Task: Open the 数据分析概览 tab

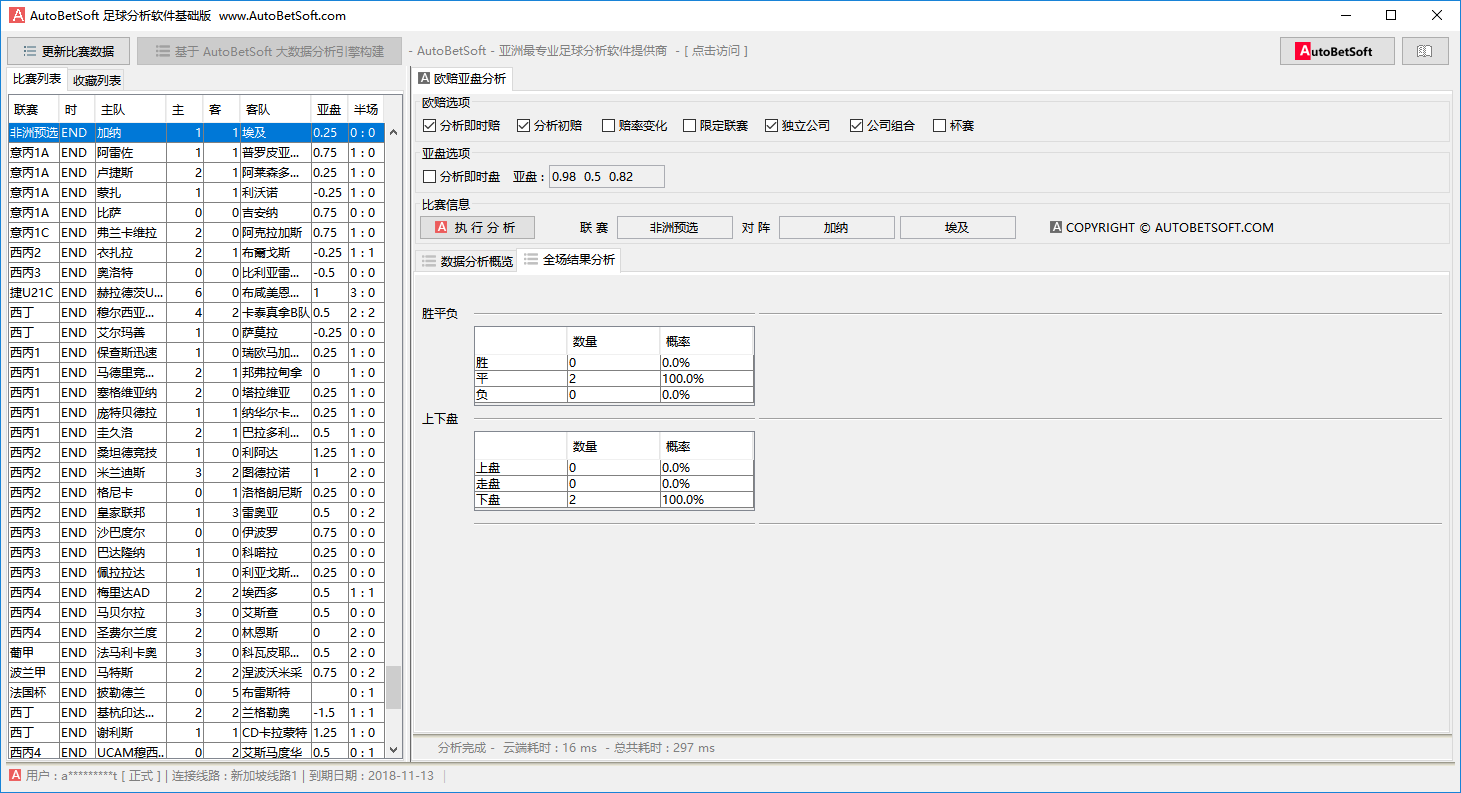Action: tap(466, 261)
